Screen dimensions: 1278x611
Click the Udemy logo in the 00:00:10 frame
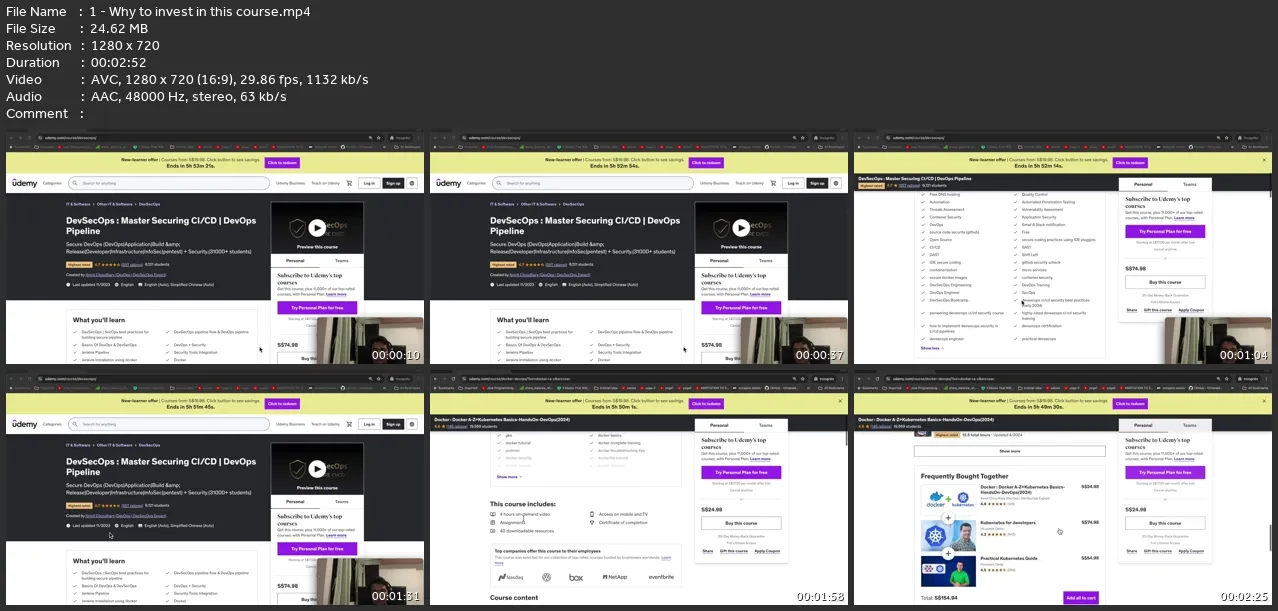point(25,183)
